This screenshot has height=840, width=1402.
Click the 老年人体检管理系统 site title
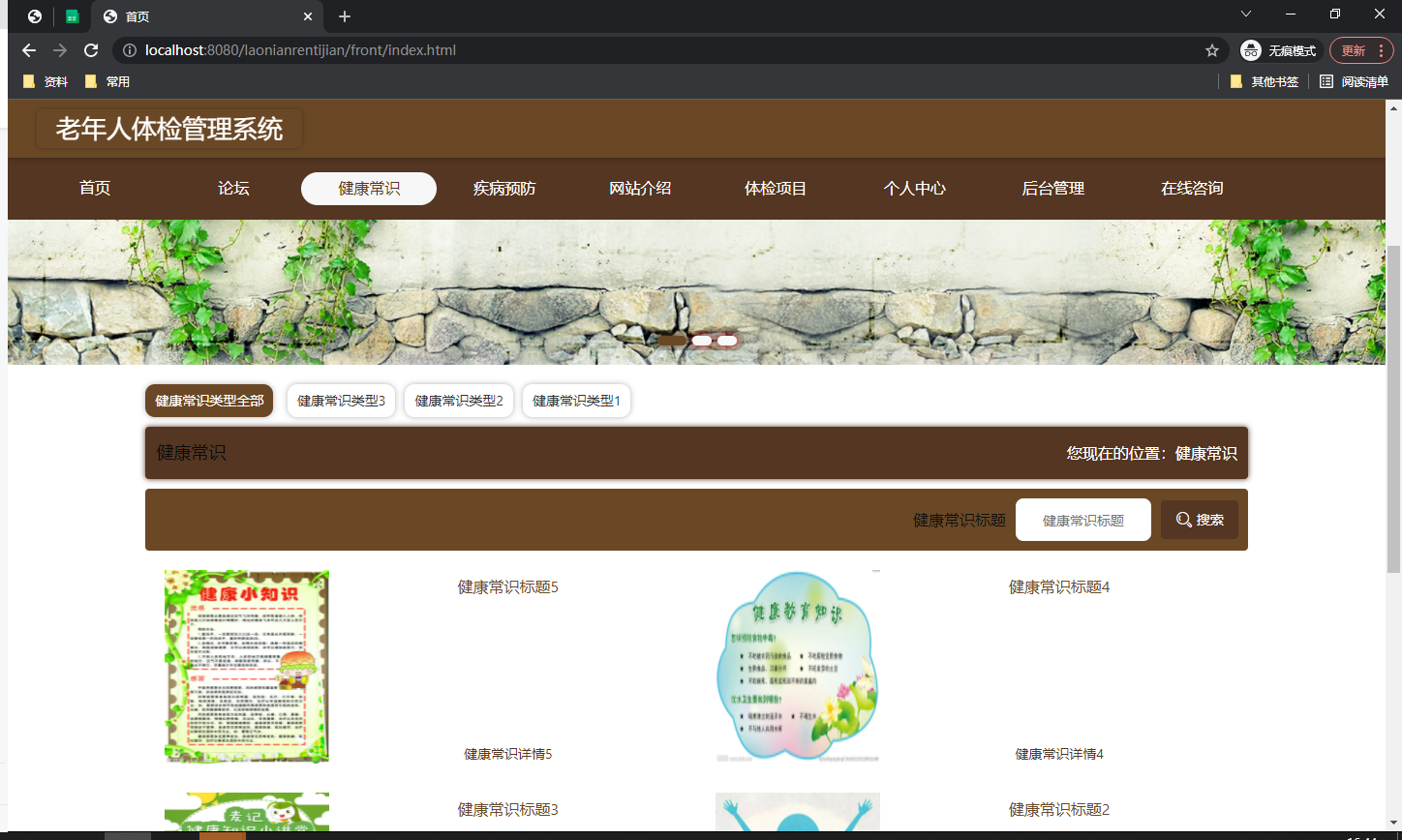(x=169, y=129)
